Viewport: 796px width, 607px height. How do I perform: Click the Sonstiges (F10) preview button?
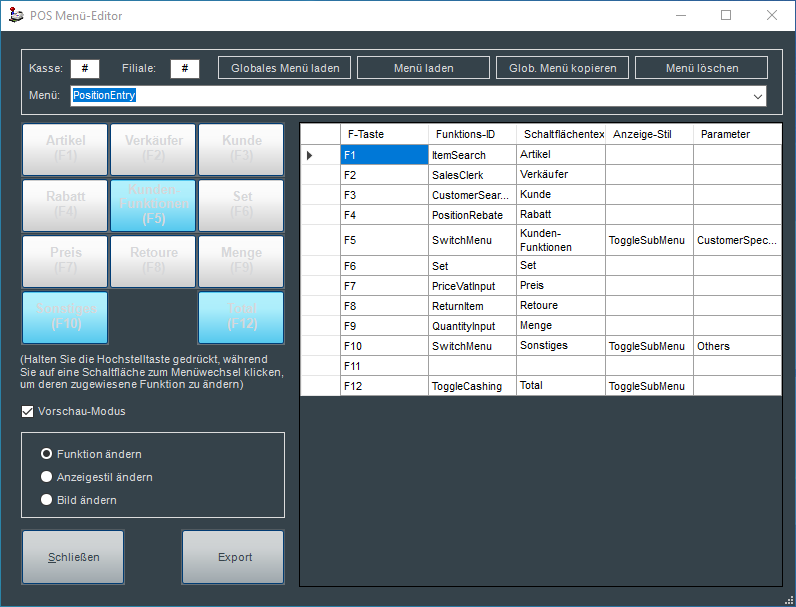click(65, 317)
